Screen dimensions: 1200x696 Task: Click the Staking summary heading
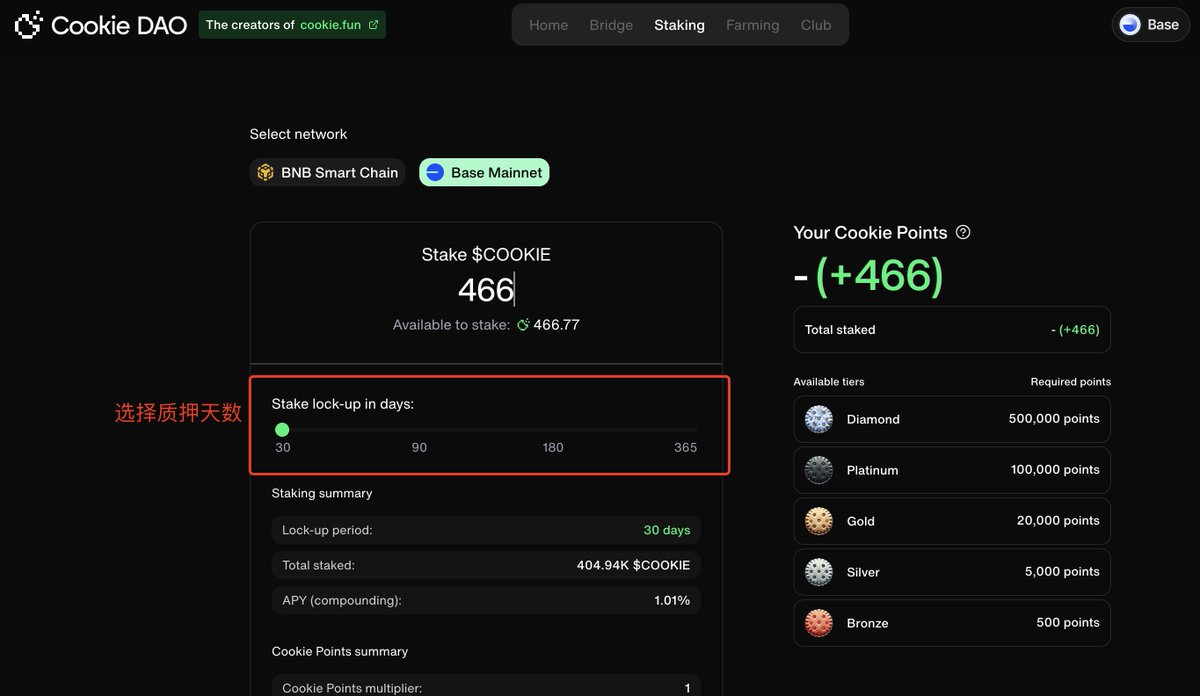pyautogui.click(x=322, y=493)
